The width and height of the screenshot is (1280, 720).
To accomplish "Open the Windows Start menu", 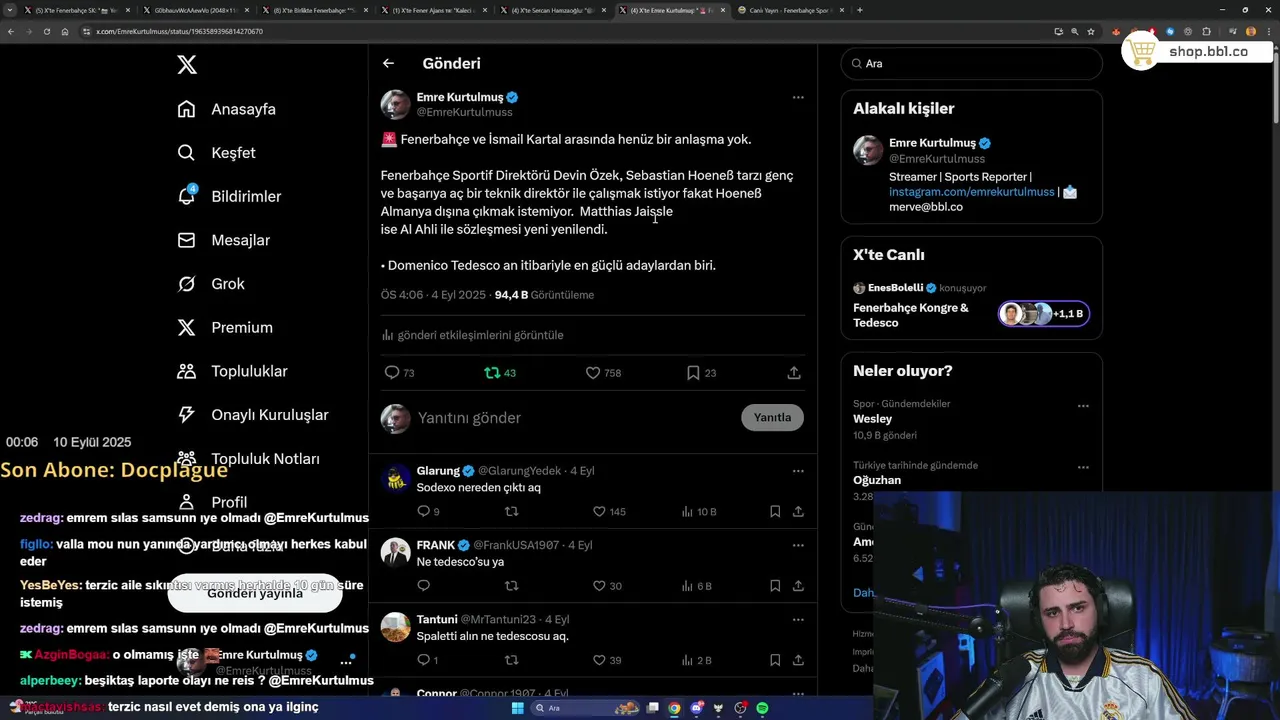I will click(517, 708).
